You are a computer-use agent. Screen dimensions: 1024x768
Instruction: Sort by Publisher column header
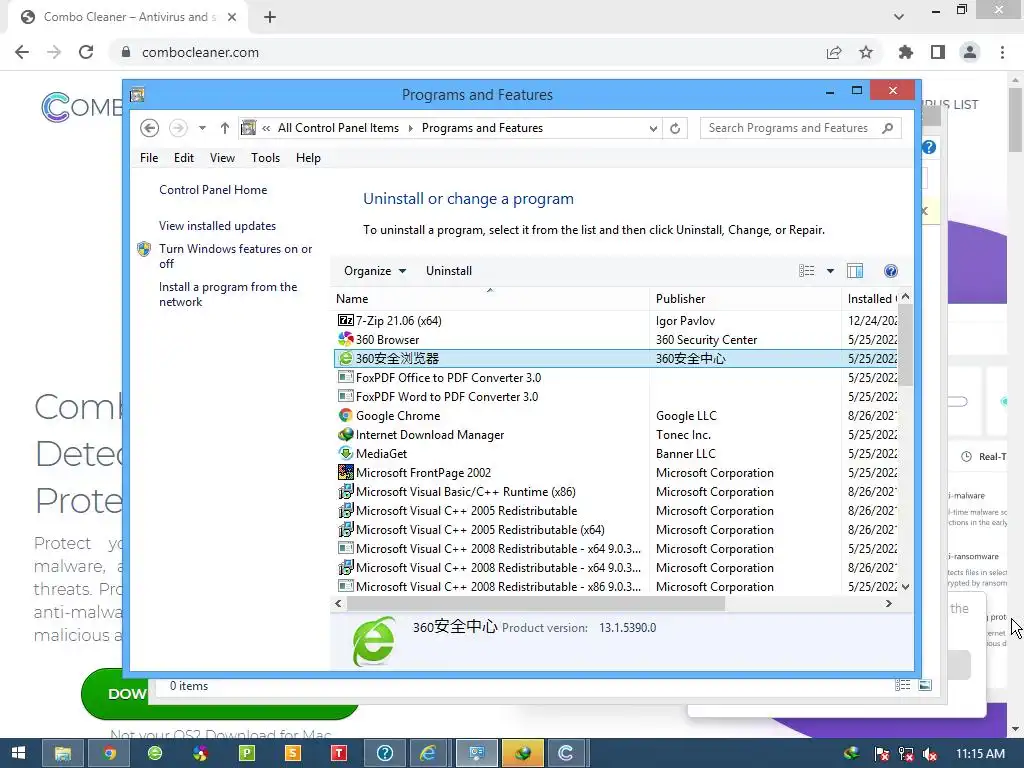tap(745, 298)
